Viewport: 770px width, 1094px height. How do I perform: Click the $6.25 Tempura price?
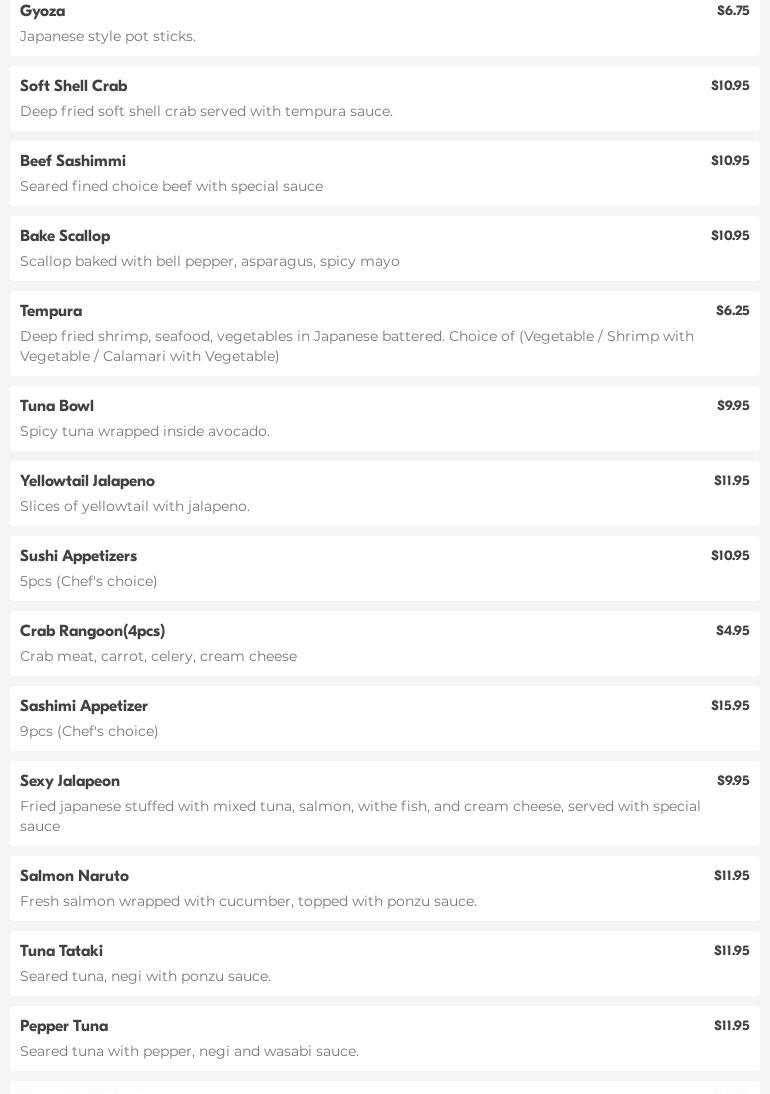point(732,311)
